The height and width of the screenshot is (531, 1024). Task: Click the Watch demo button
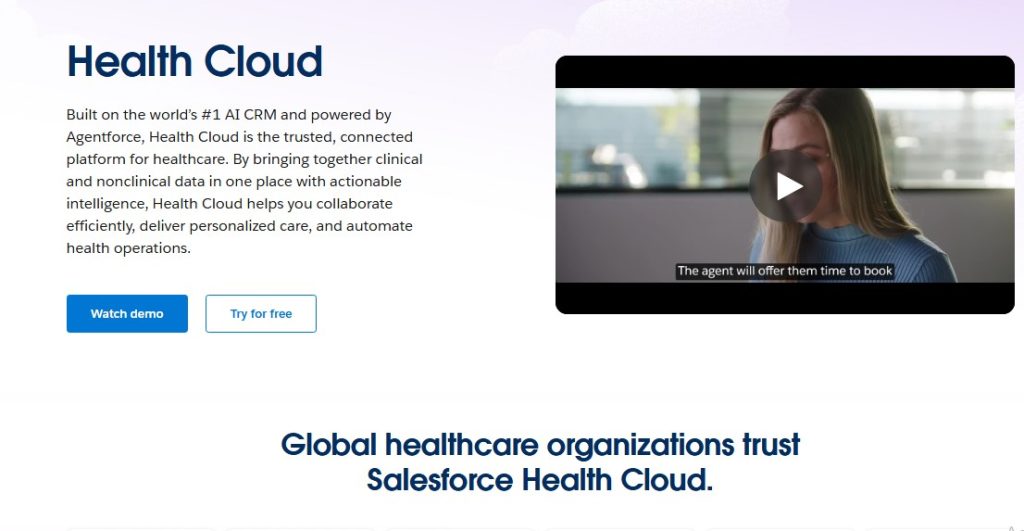pyautogui.click(x=127, y=314)
